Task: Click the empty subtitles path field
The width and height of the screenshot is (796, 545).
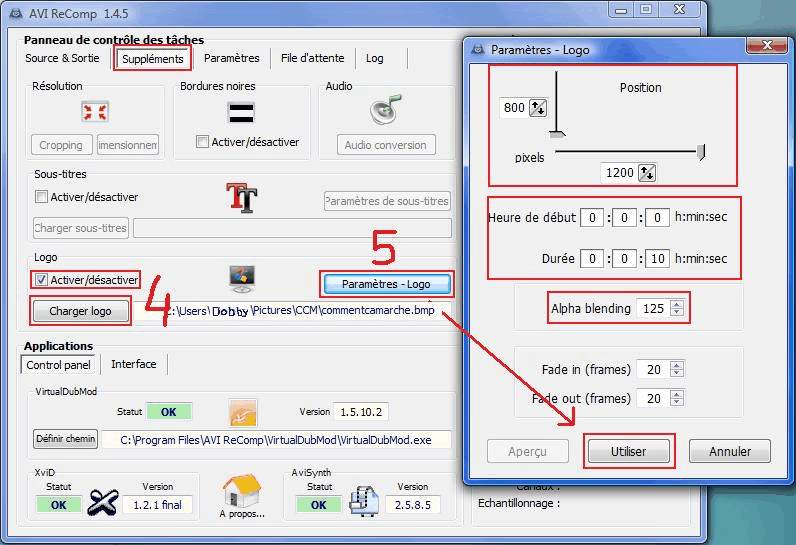Action: point(292,228)
